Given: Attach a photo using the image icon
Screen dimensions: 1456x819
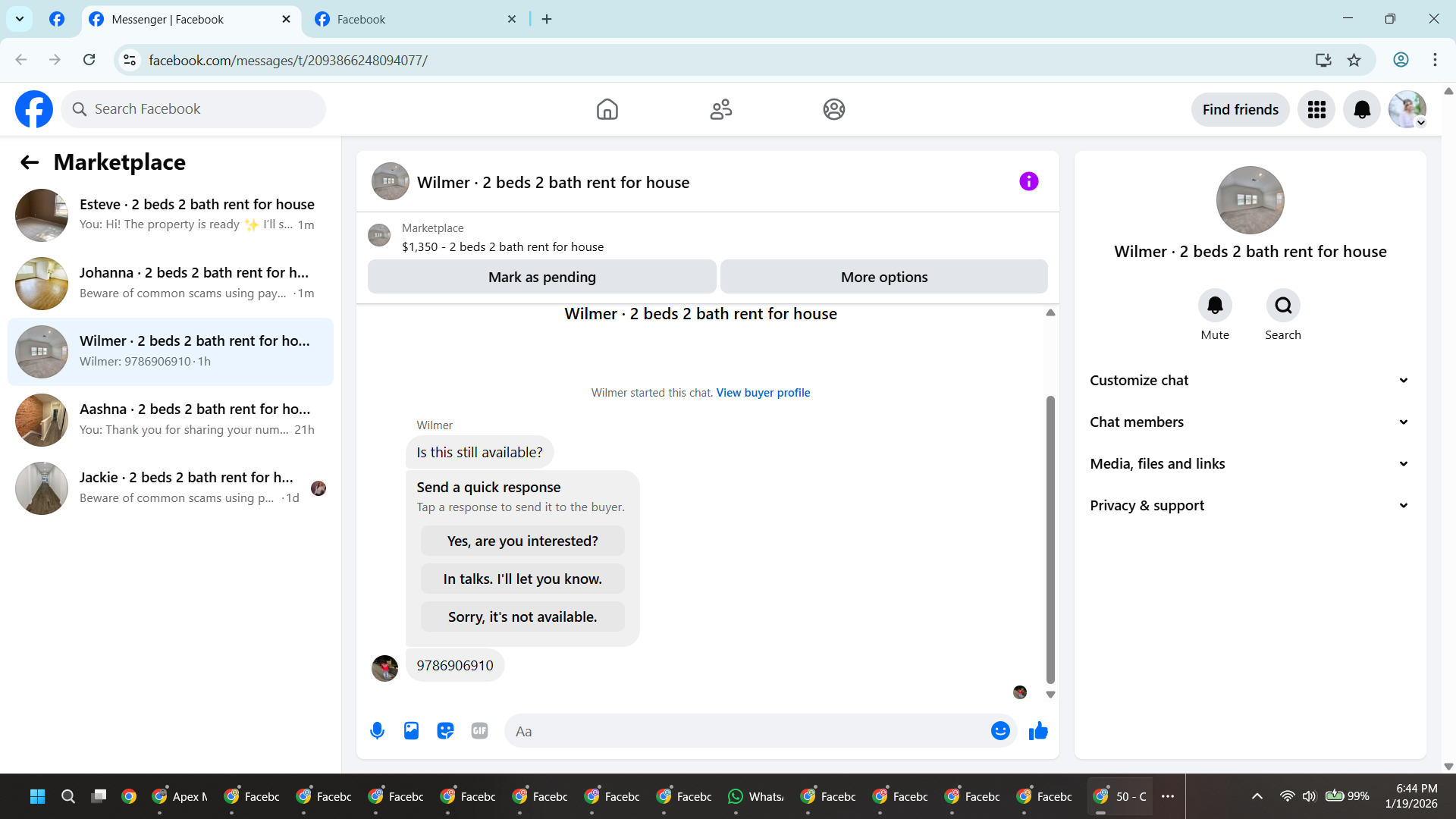Looking at the screenshot, I should pos(411,731).
